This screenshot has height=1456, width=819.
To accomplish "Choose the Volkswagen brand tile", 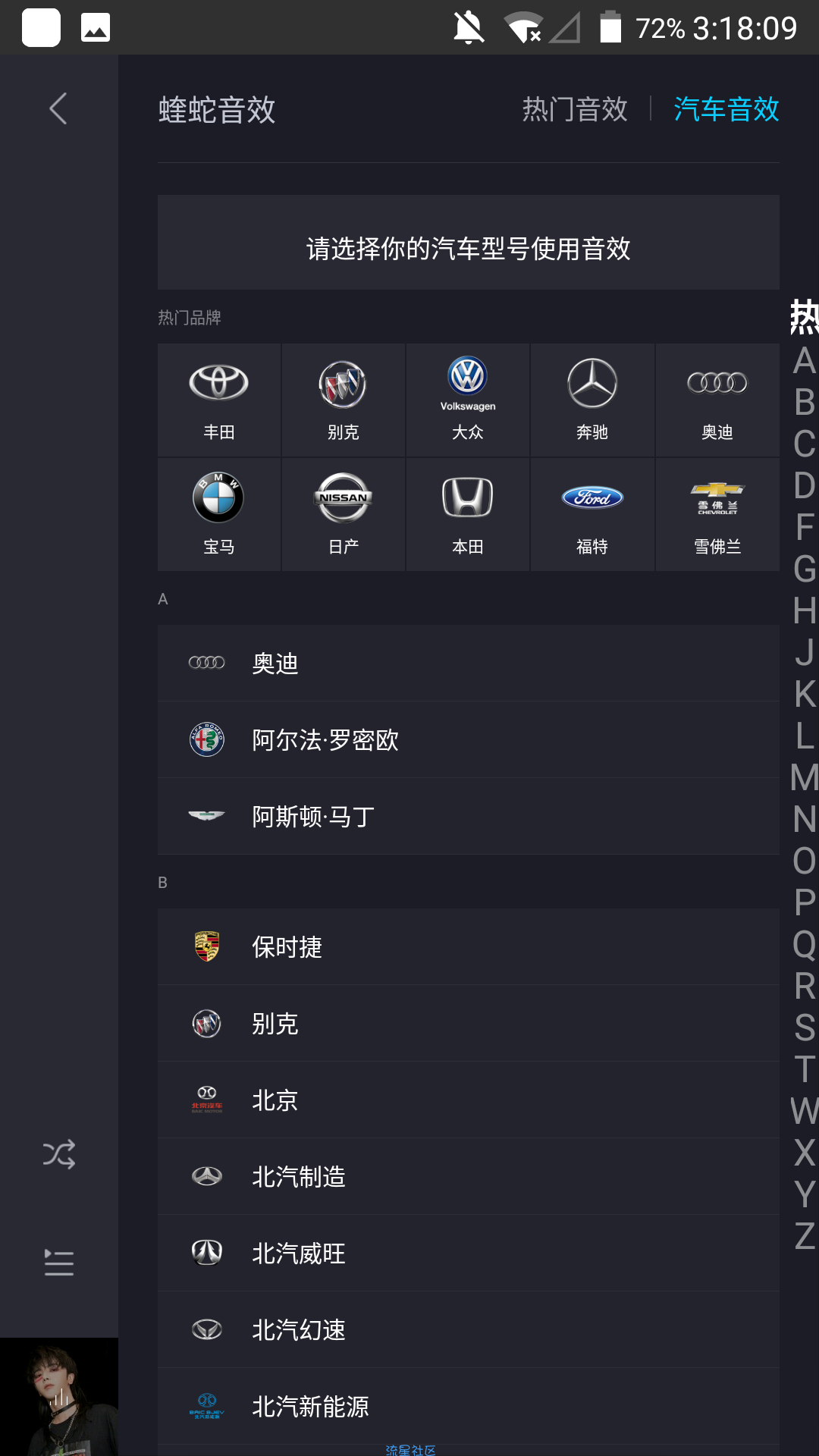I will 468,400.
